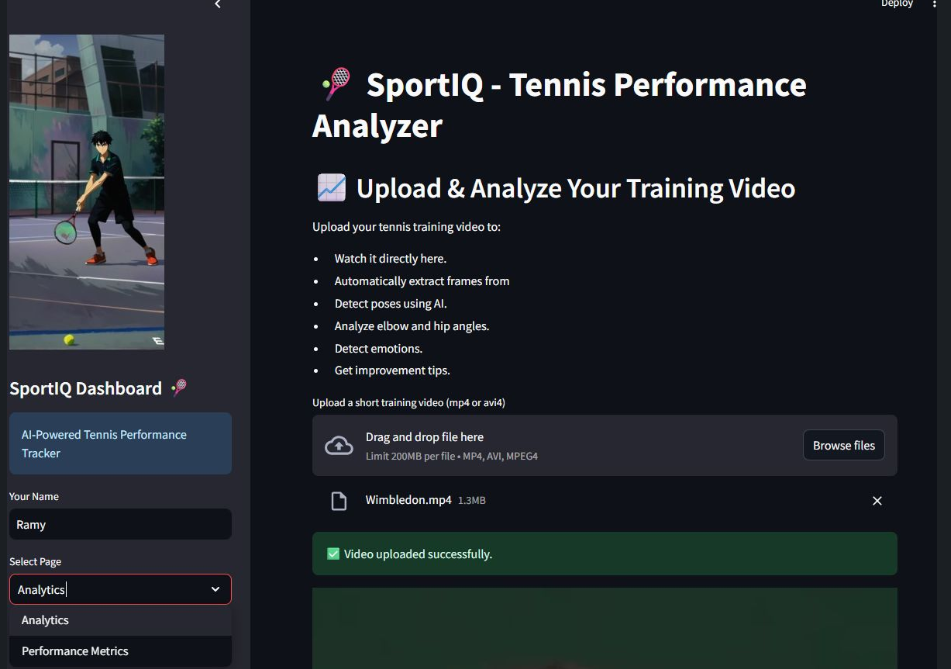
Task: Click the tennis player image in the sidebar
Action: (87, 192)
